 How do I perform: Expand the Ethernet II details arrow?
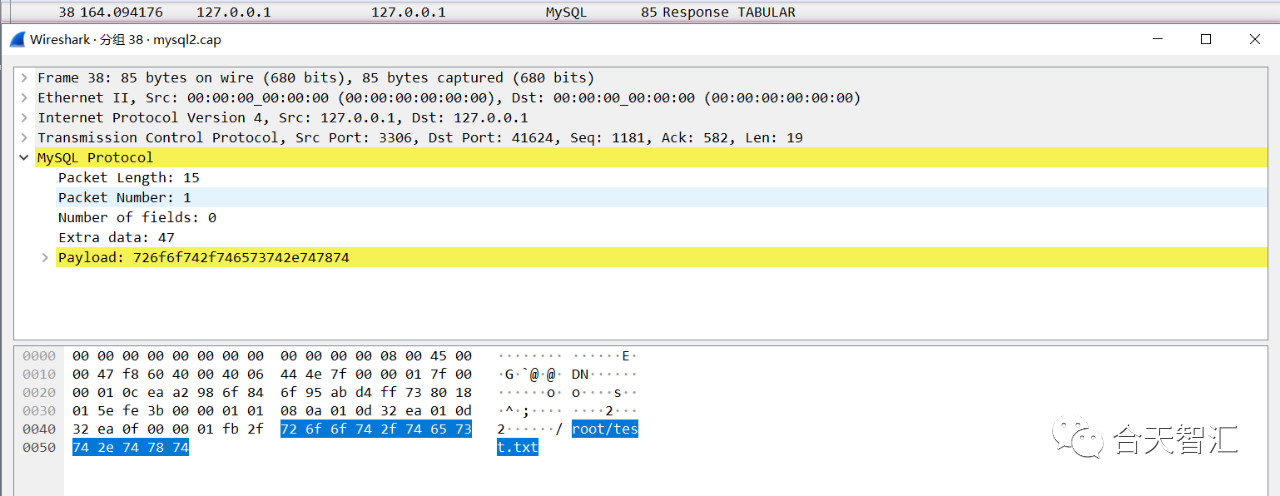[24, 98]
